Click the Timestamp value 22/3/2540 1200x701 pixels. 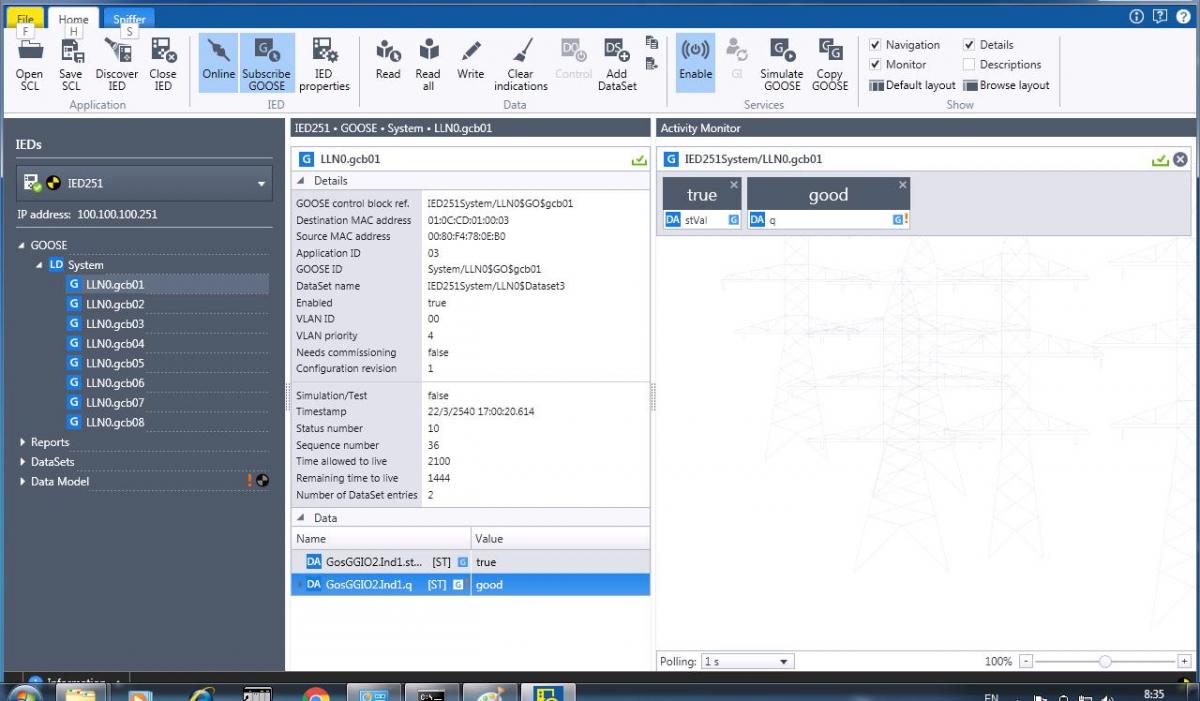tap(481, 412)
